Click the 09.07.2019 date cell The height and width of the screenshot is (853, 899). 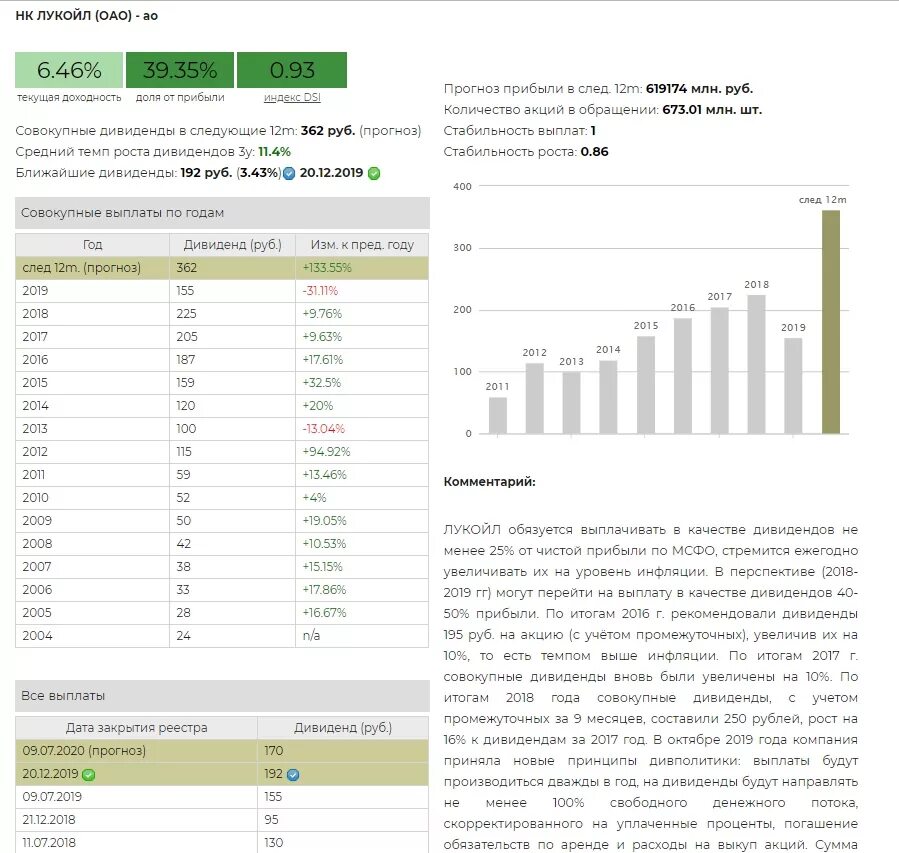tap(136, 797)
